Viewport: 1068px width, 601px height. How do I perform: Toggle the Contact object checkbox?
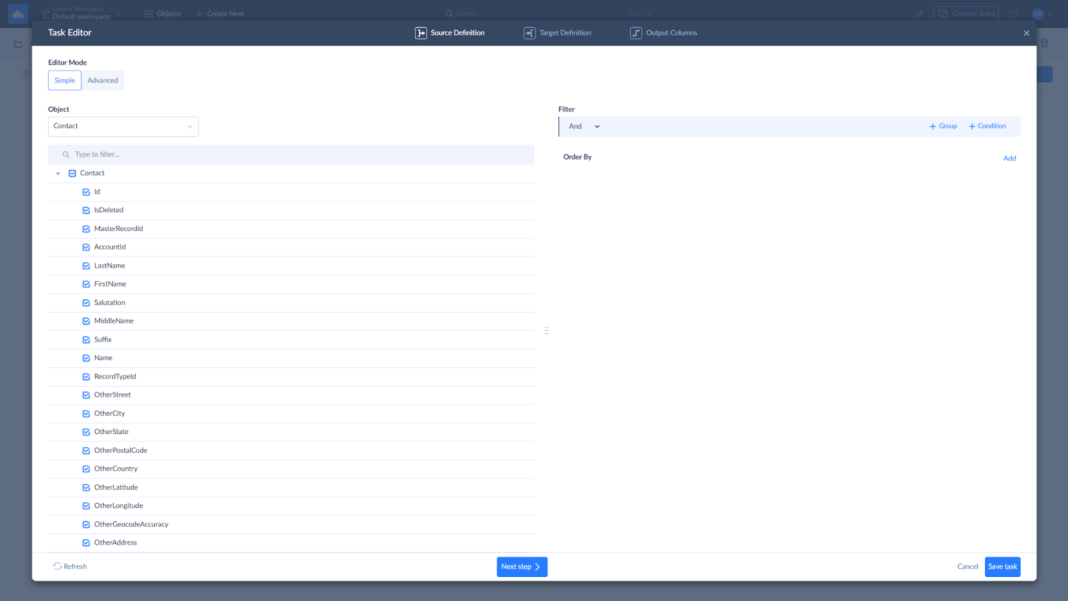(x=72, y=174)
